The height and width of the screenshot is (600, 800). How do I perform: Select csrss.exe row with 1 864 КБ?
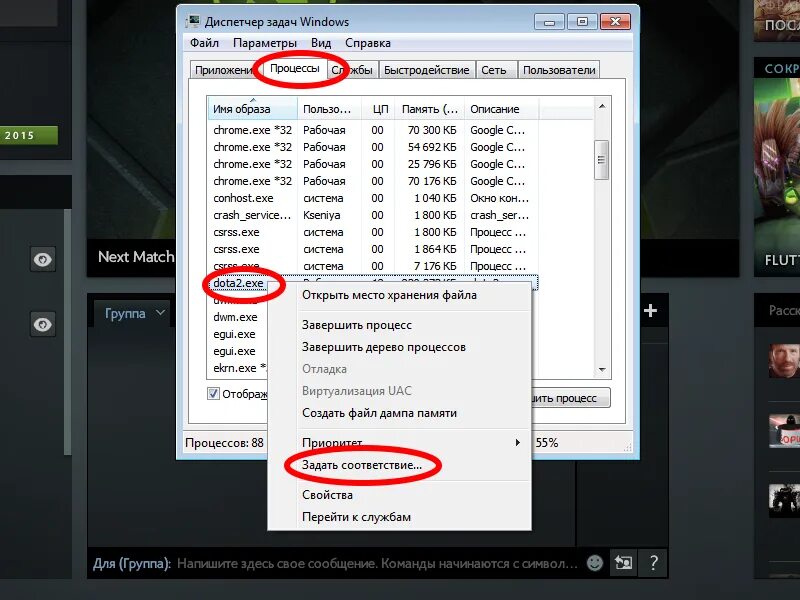(x=375, y=249)
